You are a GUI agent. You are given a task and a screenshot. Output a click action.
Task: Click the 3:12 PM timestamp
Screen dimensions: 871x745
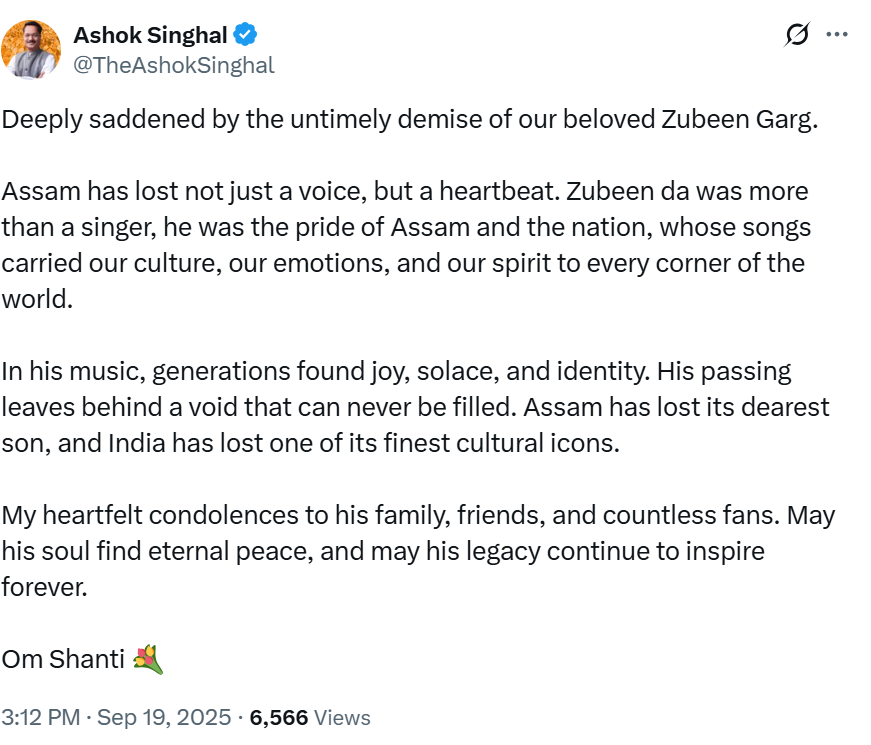tap(38, 717)
